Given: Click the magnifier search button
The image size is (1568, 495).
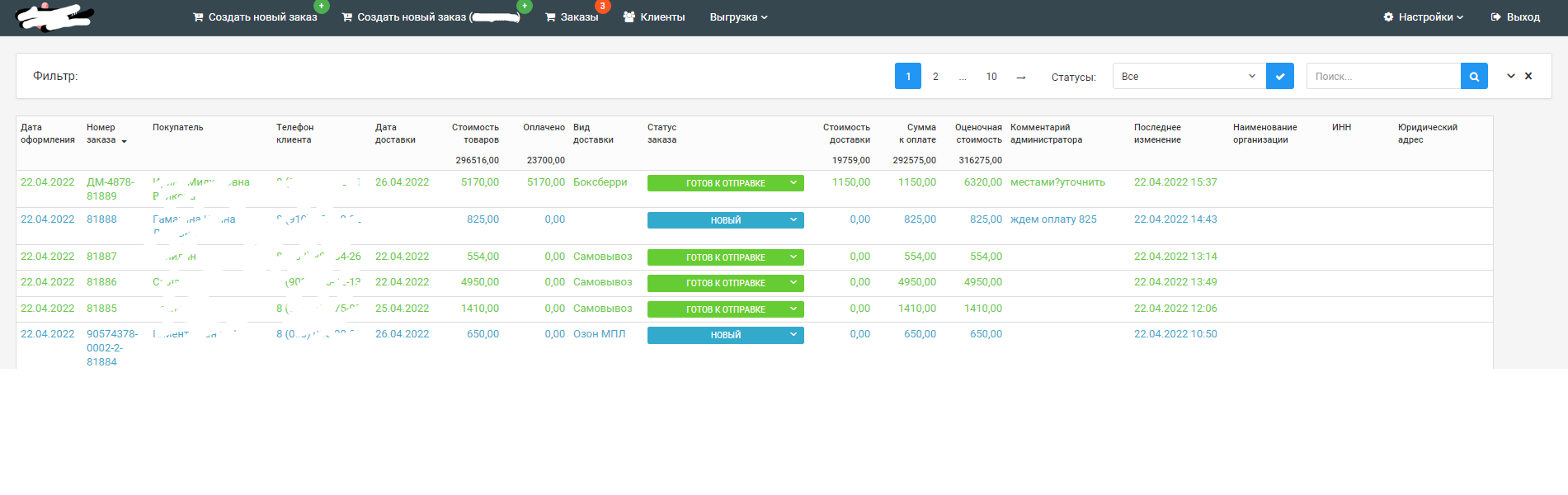Looking at the screenshot, I should pyautogui.click(x=1474, y=76).
